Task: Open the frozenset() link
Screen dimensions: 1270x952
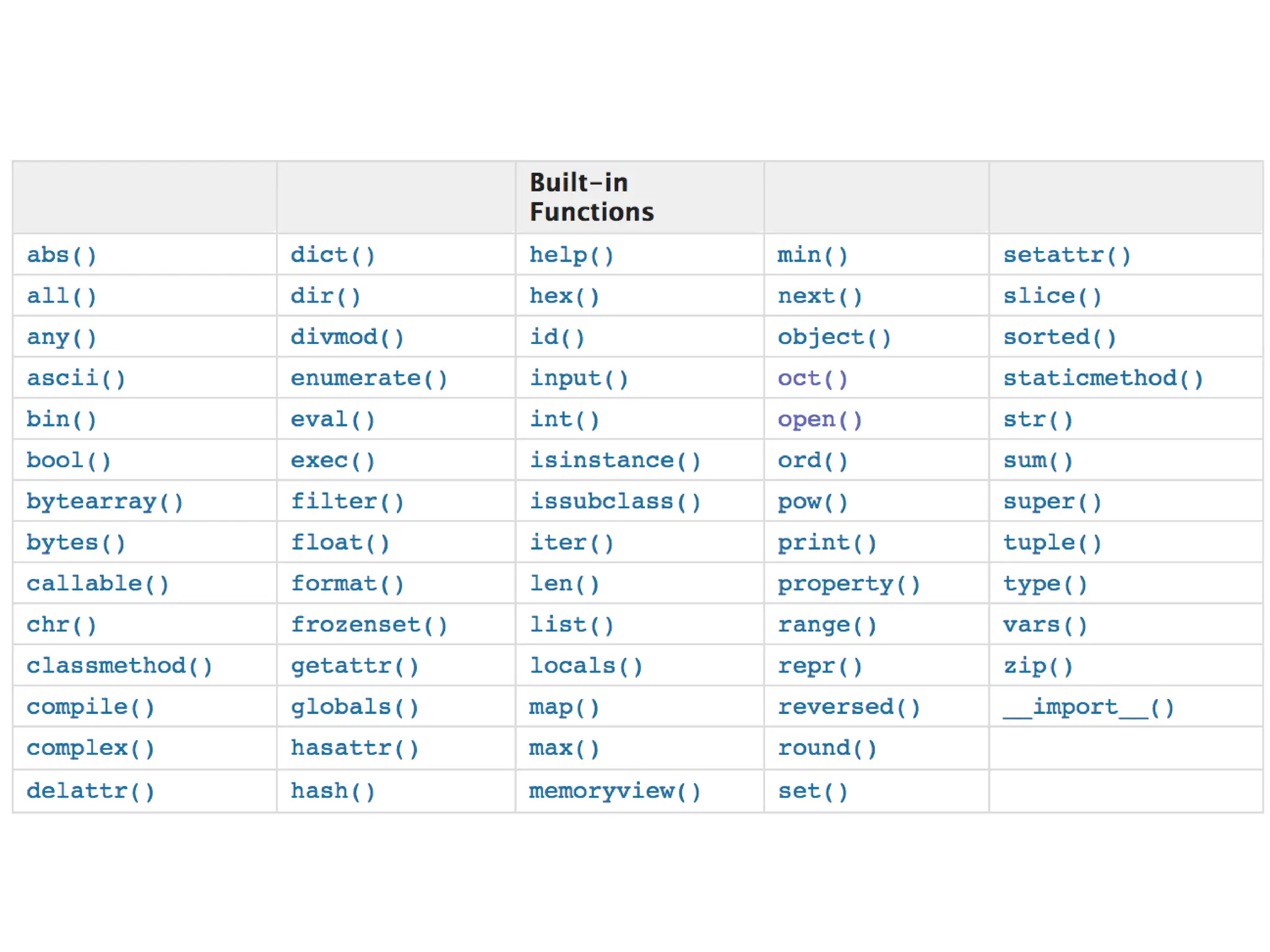Action: point(369,625)
